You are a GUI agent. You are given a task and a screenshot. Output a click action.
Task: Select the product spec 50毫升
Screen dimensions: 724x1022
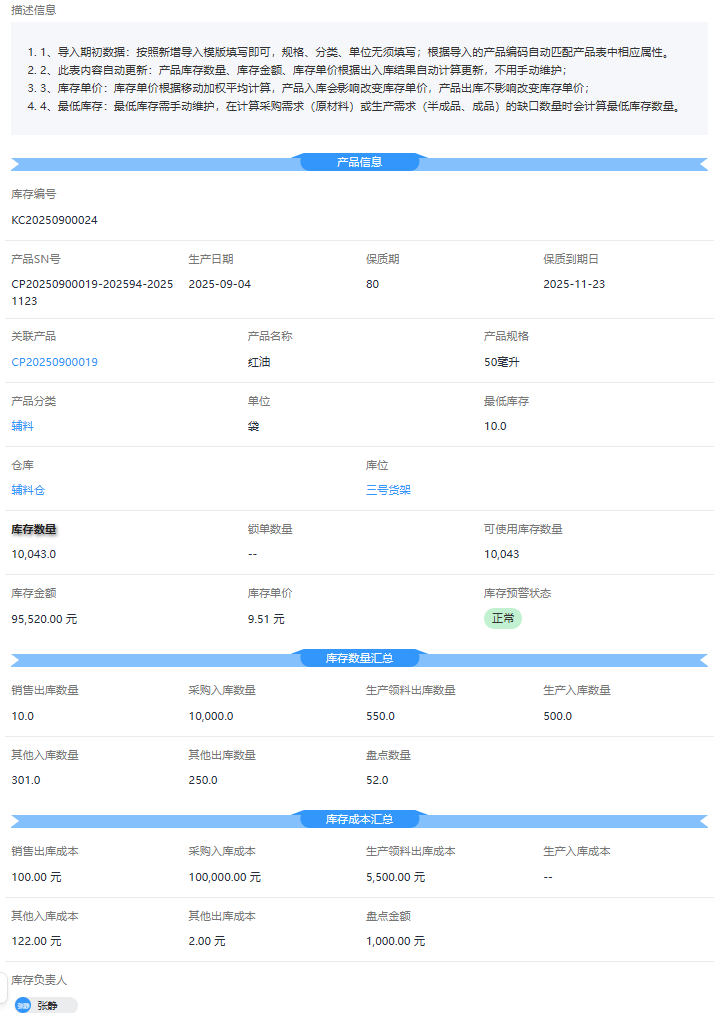(x=501, y=362)
